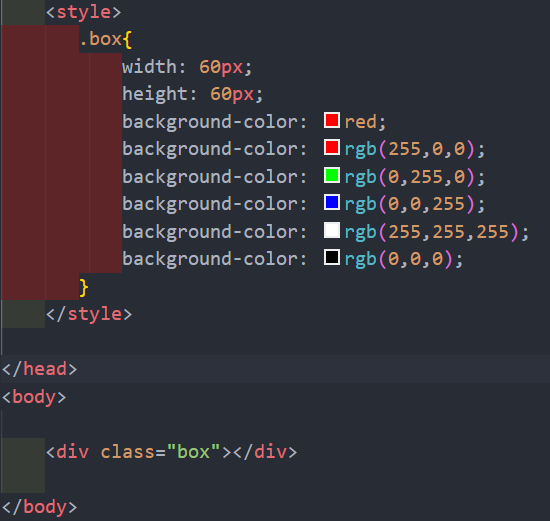The width and height of the screenshot is (550, 521).
Task: Click the opening yellow brace after .box
Action: [127, 39]
